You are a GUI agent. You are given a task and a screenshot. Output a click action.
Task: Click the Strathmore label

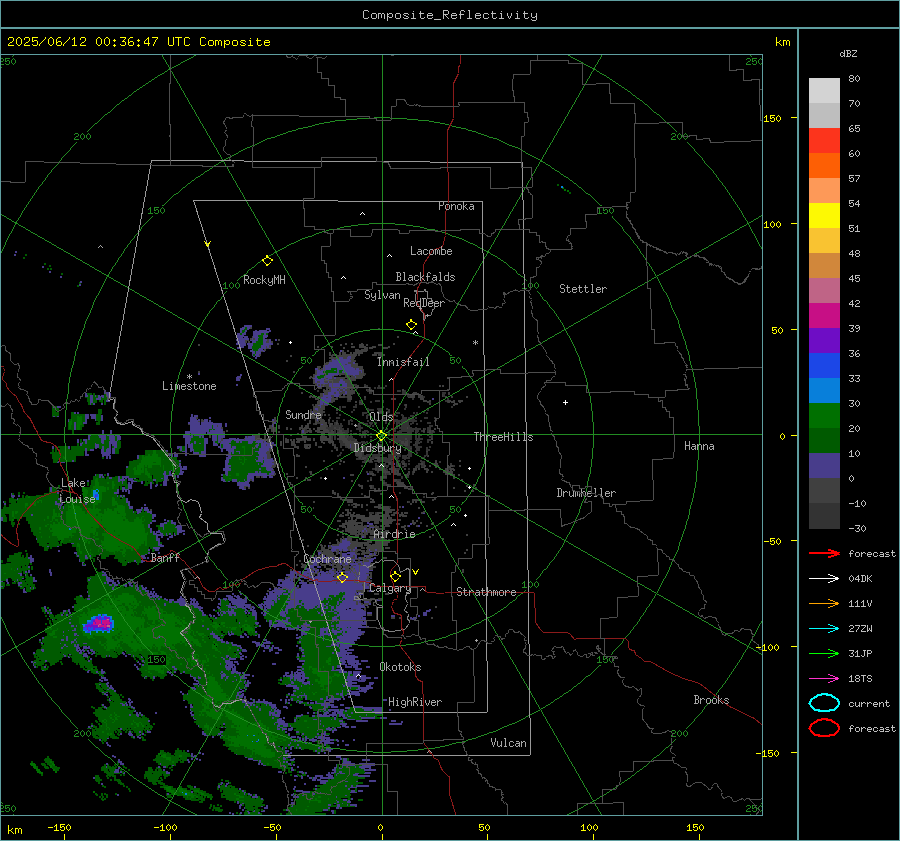[x=486, y=592]
